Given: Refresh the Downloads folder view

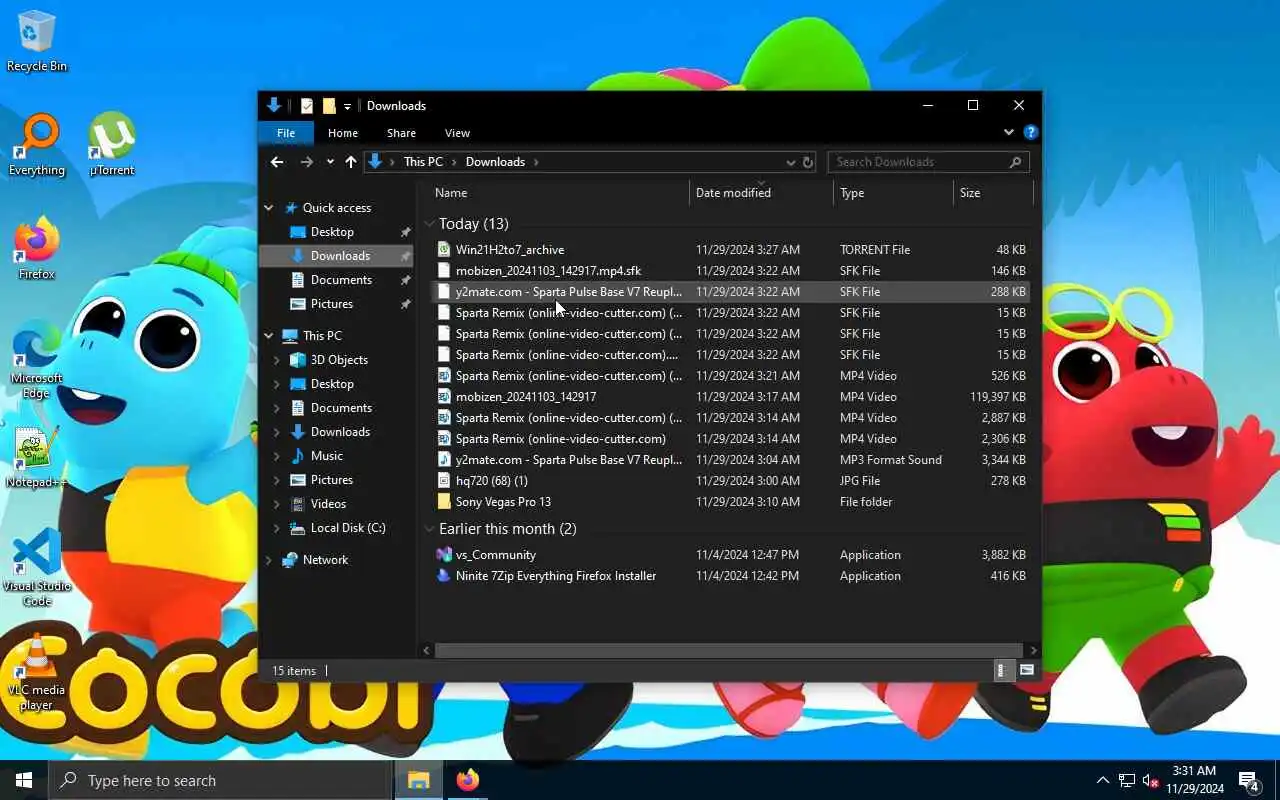Looking at the screenshot, I should [x=808, y=162].
